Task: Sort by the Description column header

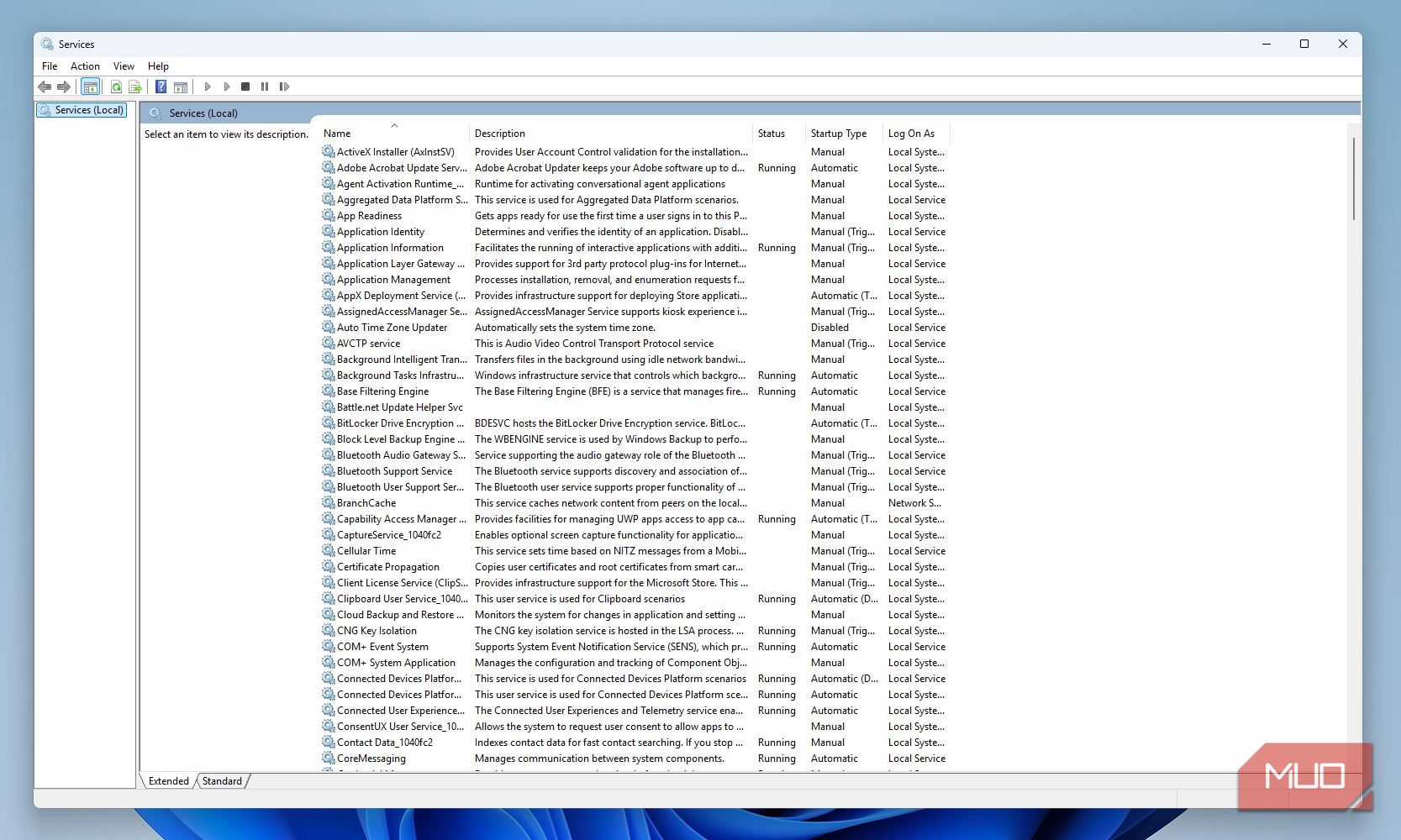Action: 611,134
